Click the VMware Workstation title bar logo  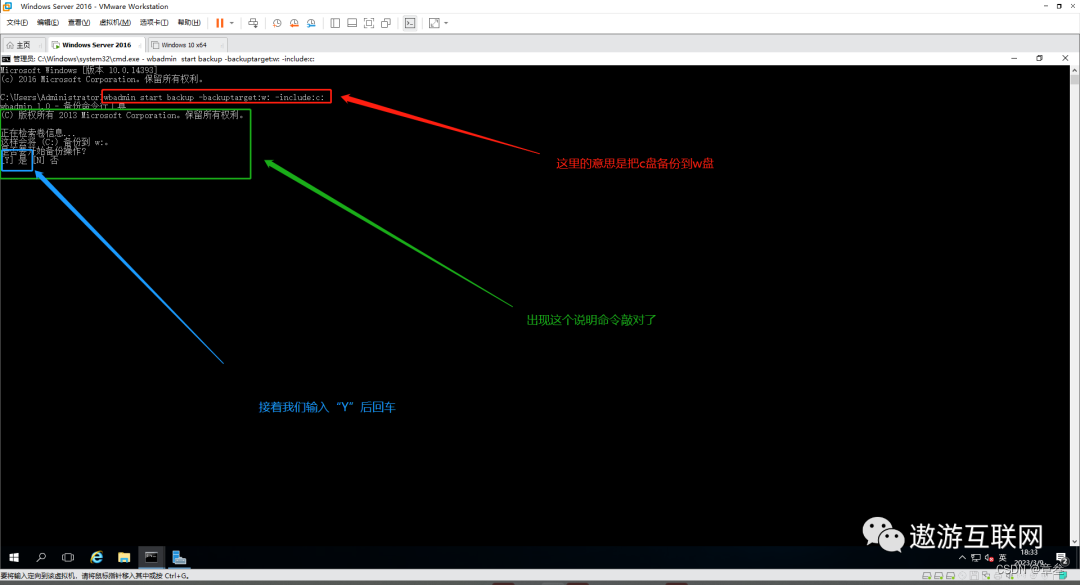(x=8, y=6)
